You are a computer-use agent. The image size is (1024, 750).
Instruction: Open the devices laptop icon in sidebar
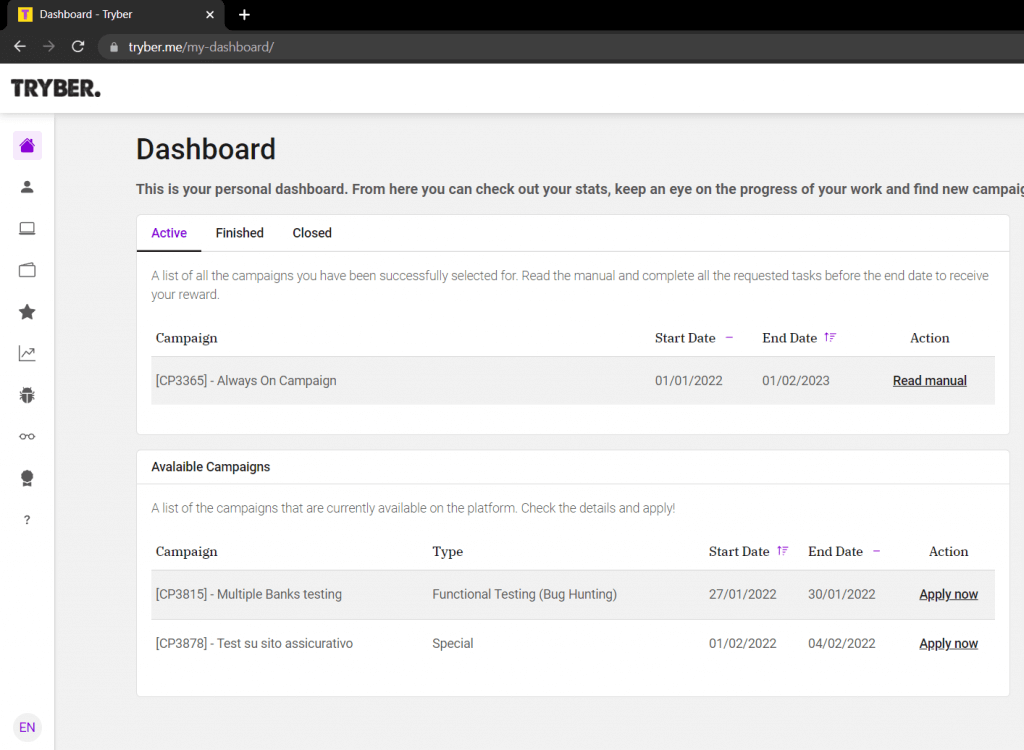(x=27, y=229)
